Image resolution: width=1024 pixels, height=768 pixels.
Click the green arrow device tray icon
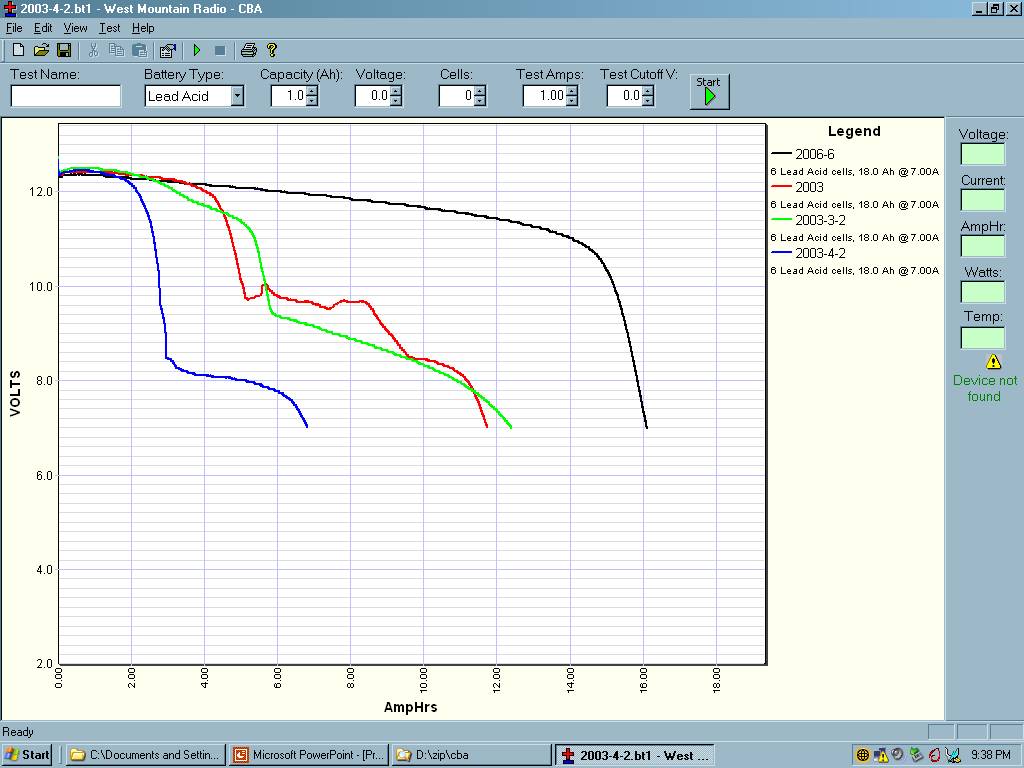916,755
